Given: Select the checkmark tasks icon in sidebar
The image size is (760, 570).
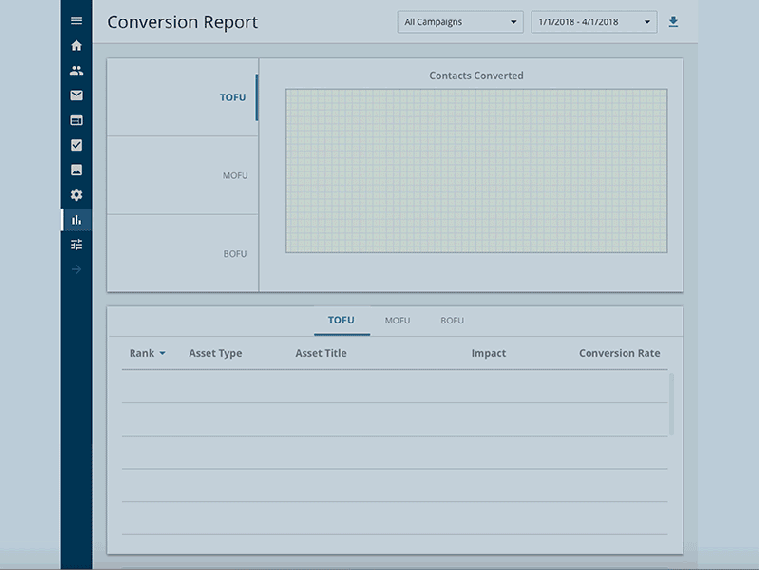Looking at the screenshot, I should click(x=77, y=145).
